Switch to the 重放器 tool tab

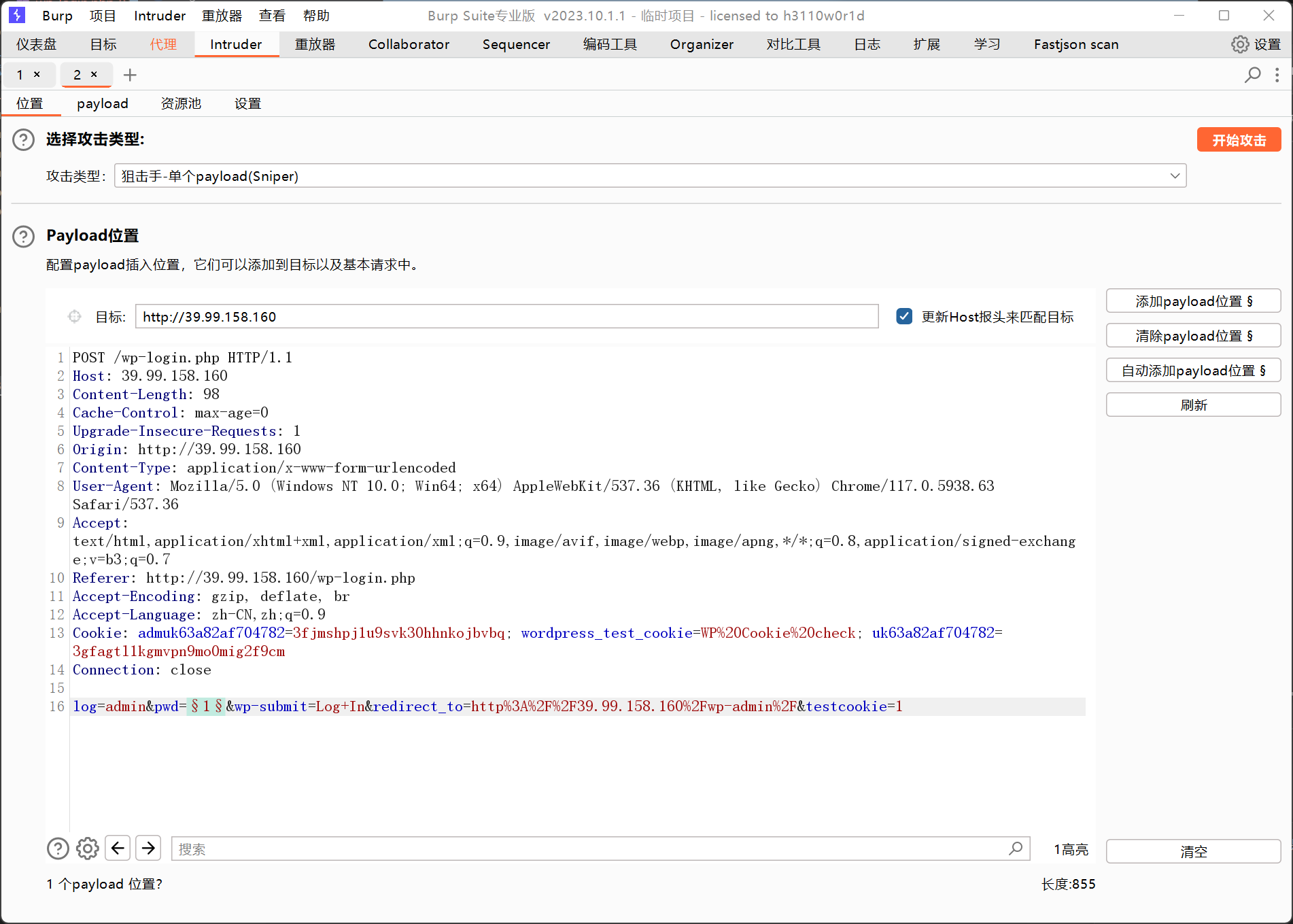click(x=315, y=44)
